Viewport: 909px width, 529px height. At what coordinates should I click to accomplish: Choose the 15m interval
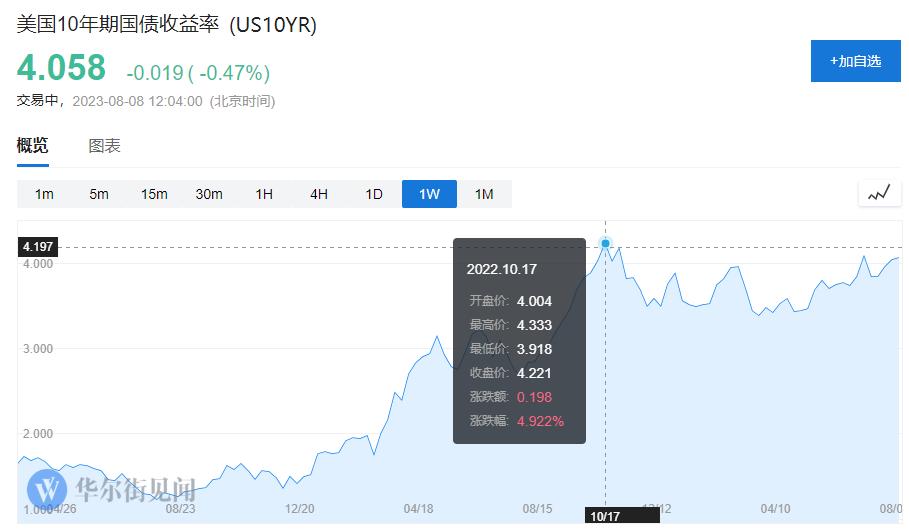pos(154,194)
